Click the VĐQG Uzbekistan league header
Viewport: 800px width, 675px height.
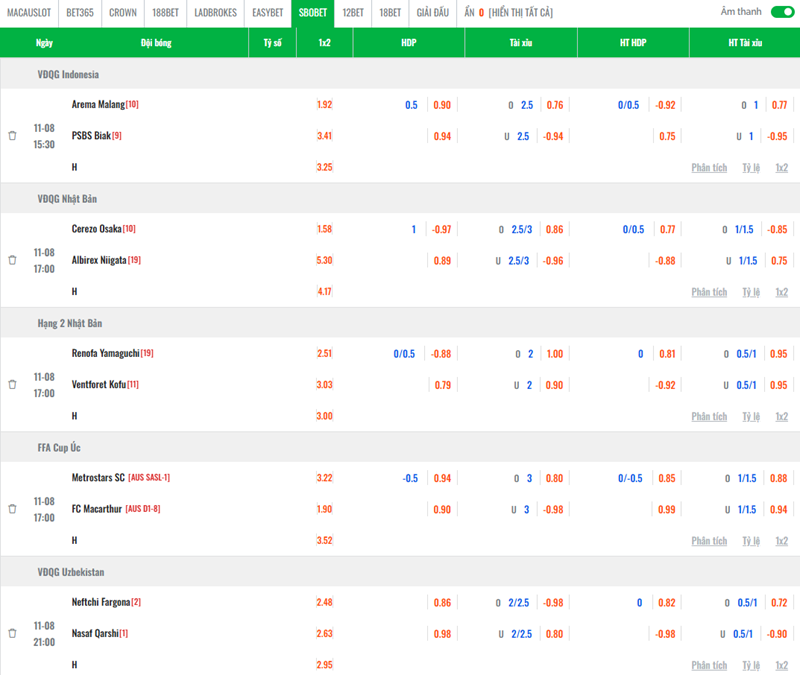coord(71,572)
